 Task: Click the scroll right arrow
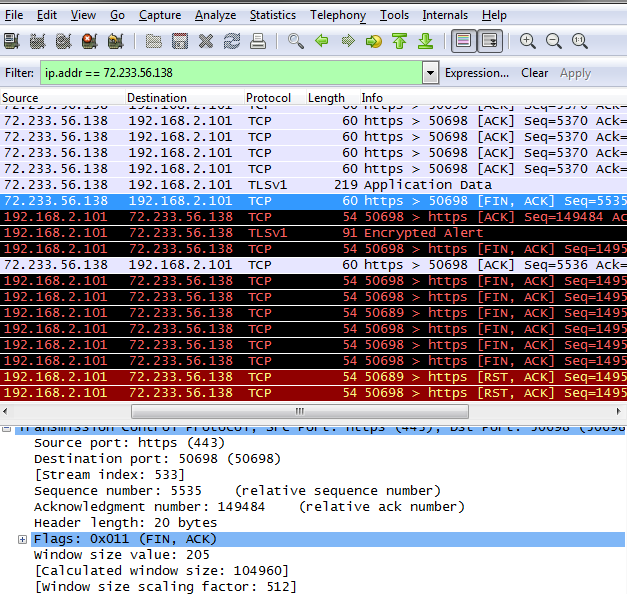point(619,411)
